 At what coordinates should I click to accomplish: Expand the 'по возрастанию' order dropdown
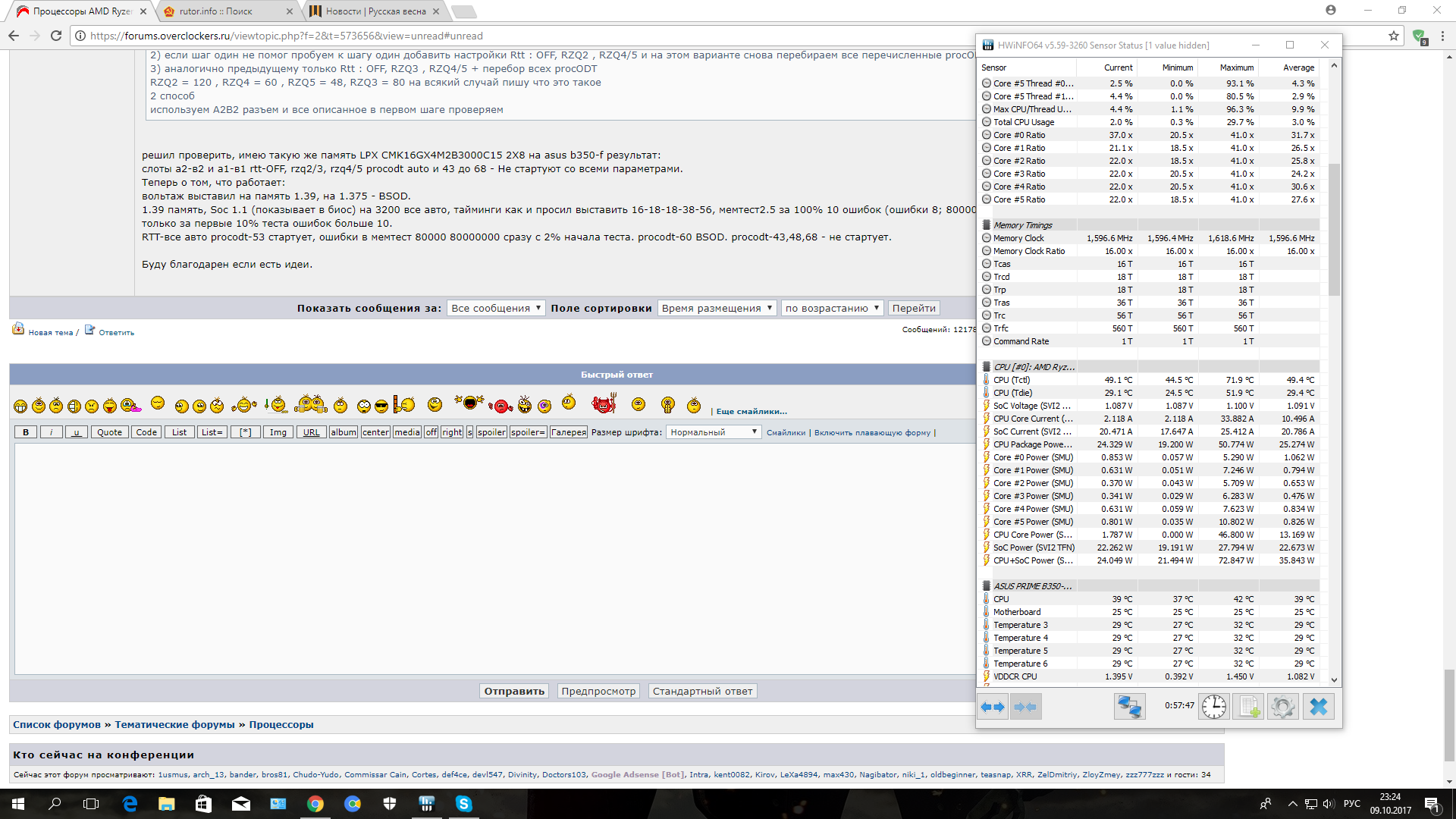tap(832, 308)
